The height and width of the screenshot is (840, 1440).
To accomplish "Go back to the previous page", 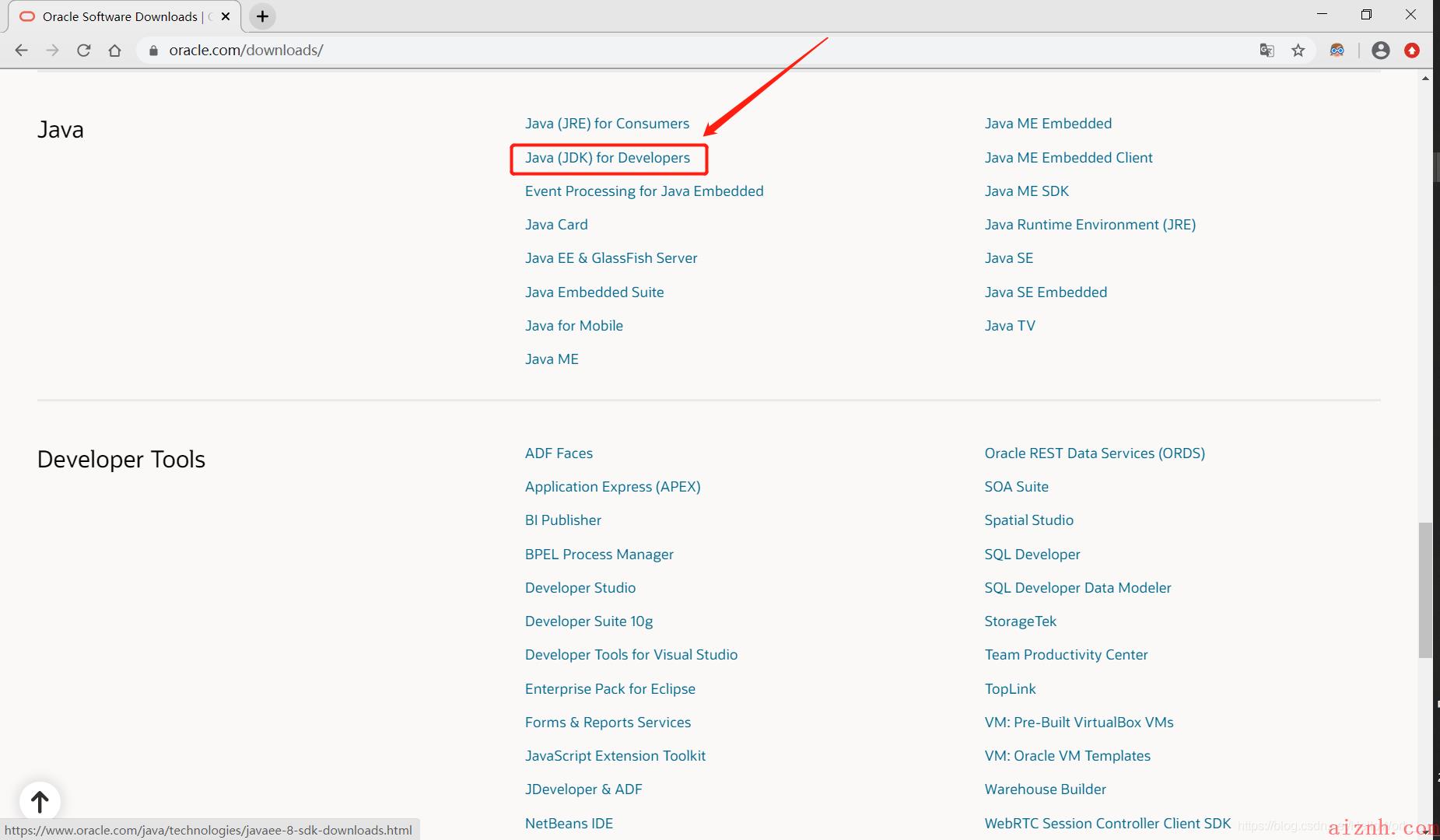I will pyautogui.click(x=21, y=51).
